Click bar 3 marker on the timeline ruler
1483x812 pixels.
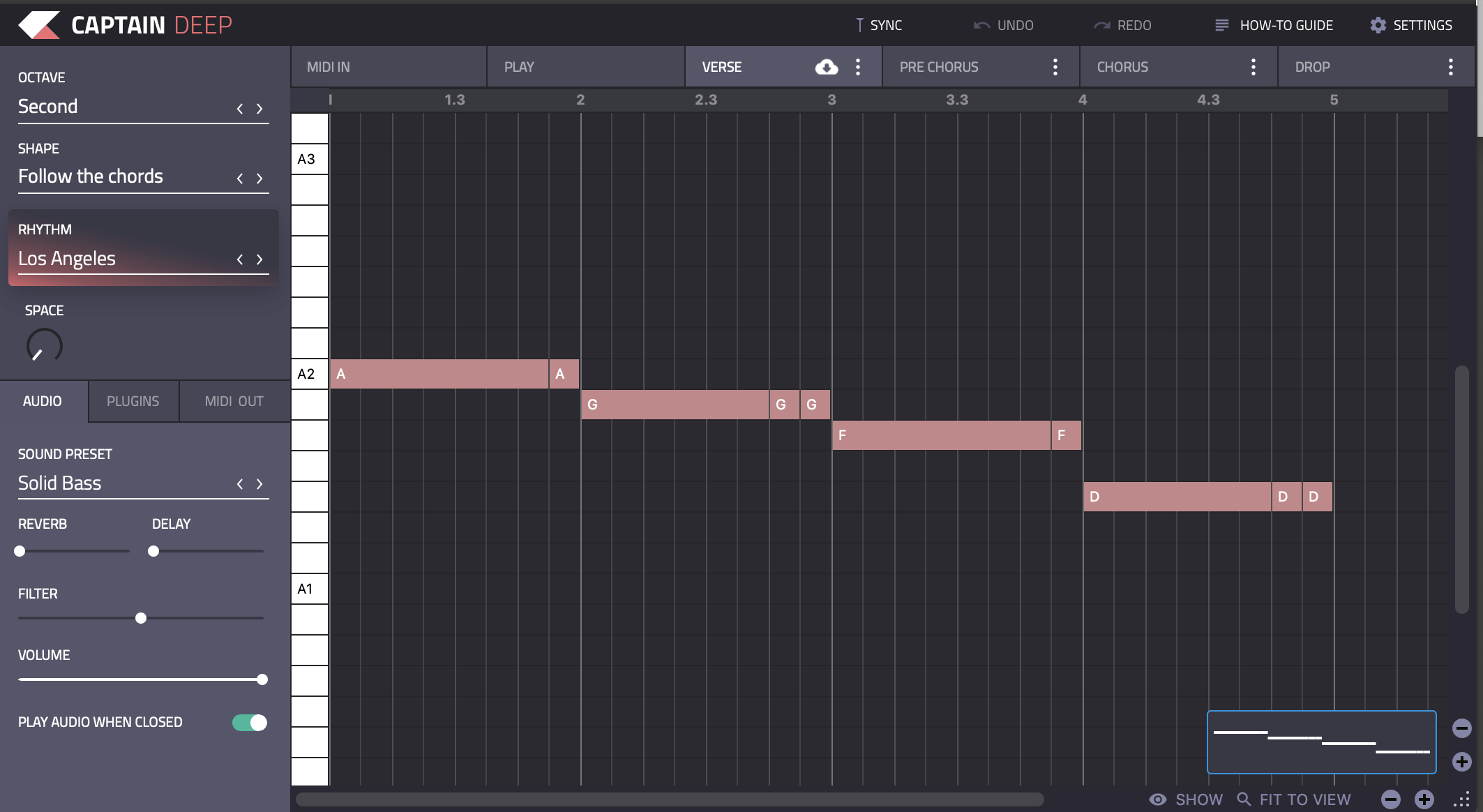point(831,100)
